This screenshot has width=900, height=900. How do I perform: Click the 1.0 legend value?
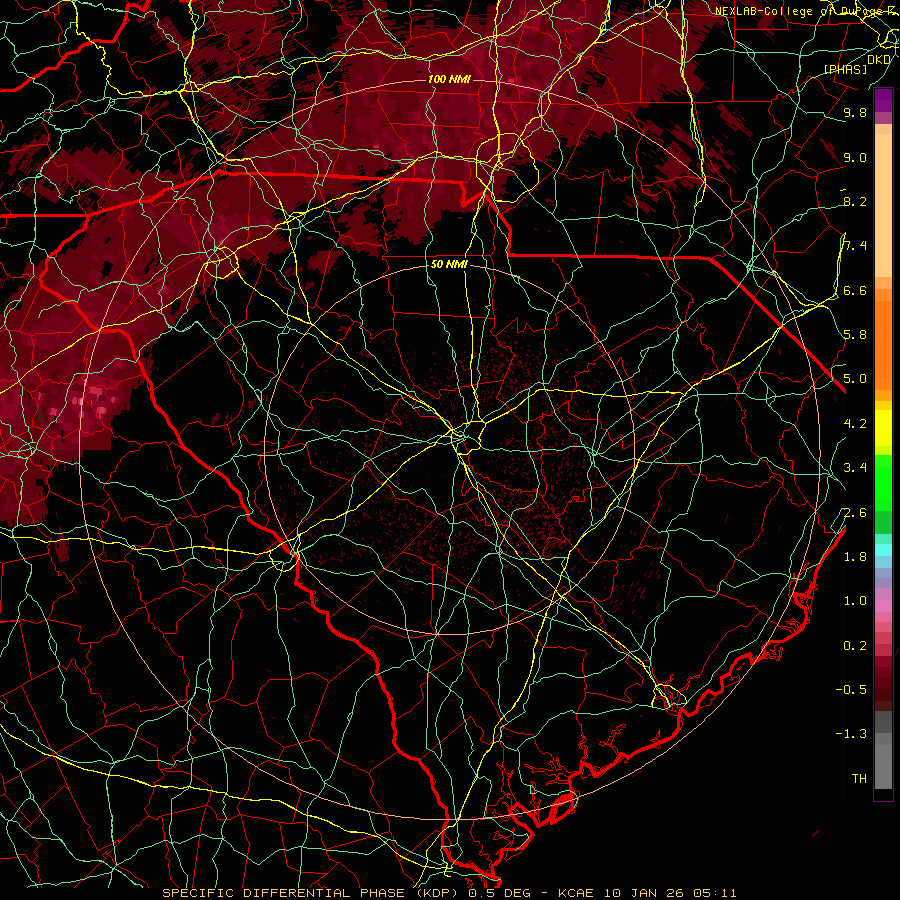(855, 602)
